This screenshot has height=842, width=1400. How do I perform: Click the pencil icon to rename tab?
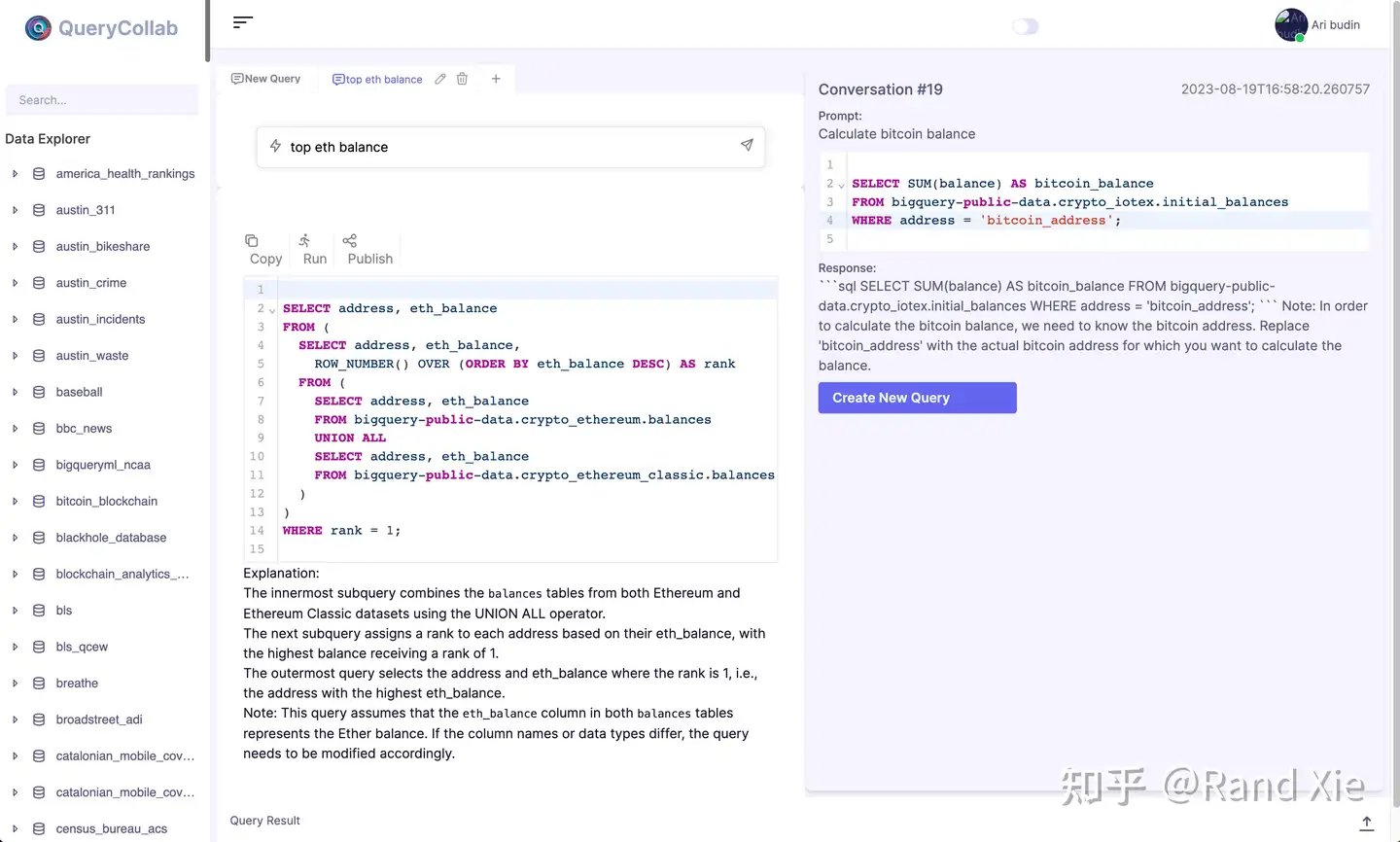[x=440, y=79]
